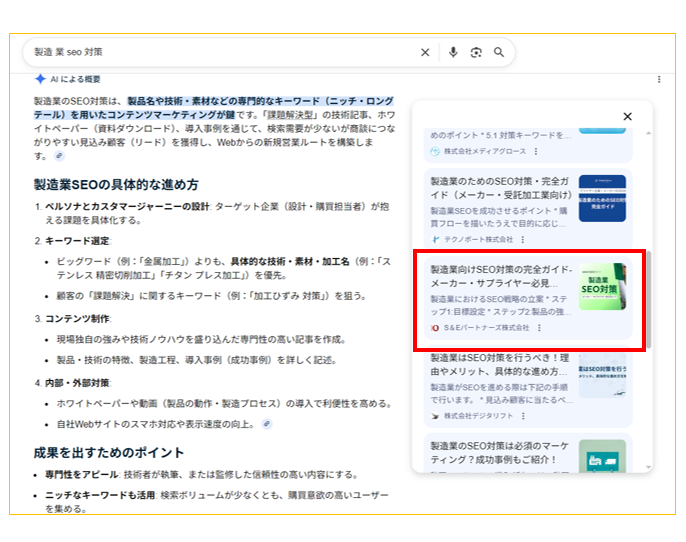Click the デジタリフト article thumbnail
This screenshot has height=542, width=686.
602,375
